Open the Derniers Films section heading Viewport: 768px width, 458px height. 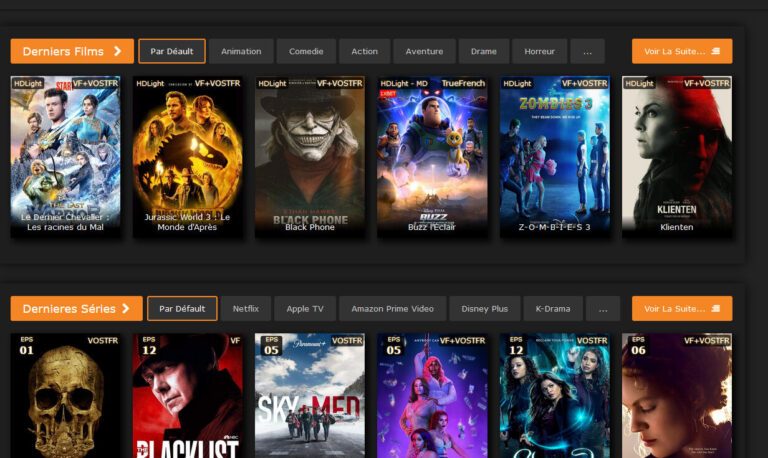72,51
